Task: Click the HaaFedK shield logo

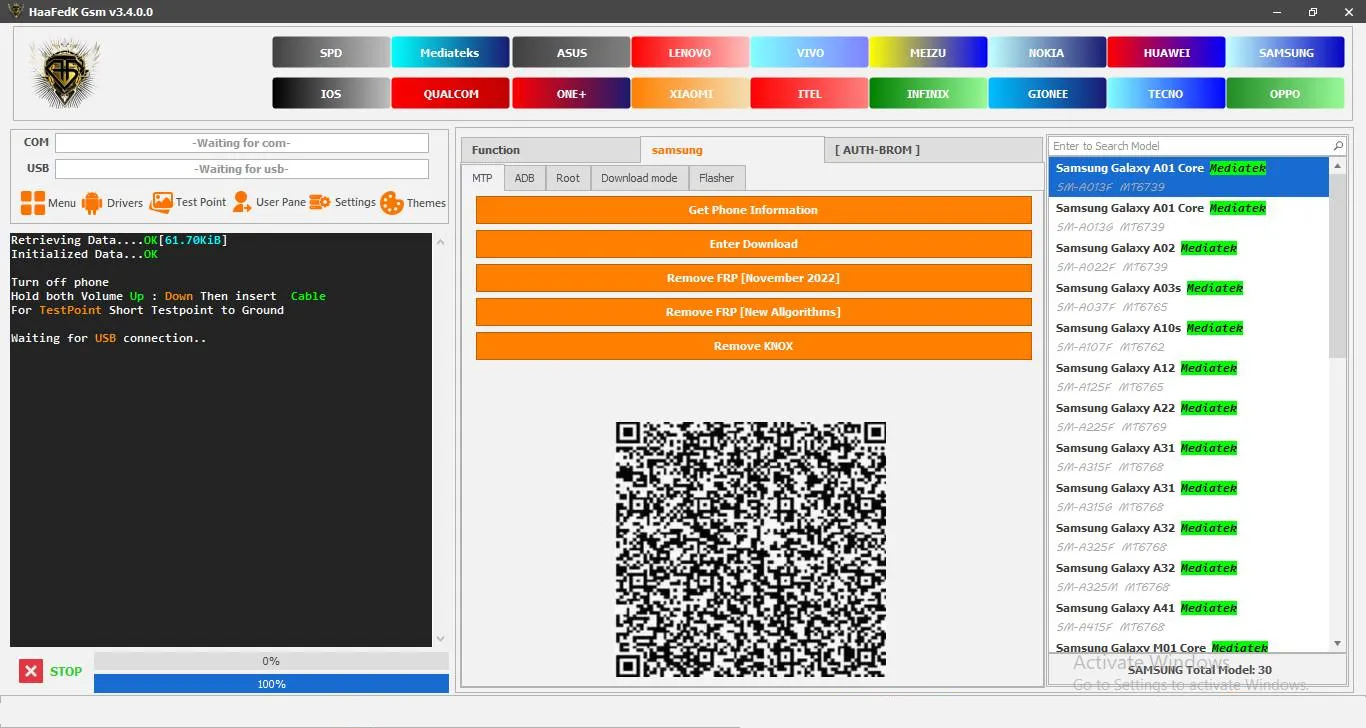Action: point(64,74)
